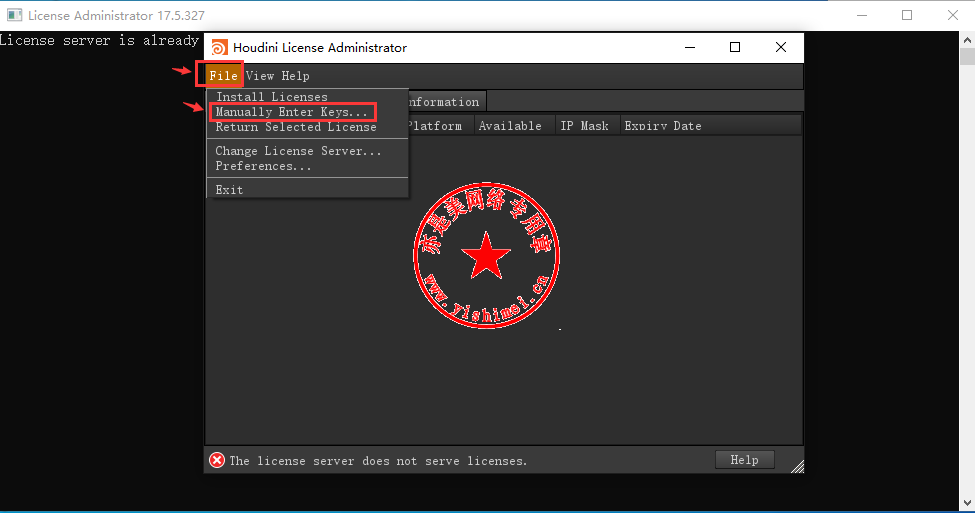Switch to the partially hidden Information tab
The image size is (975, 513).
click(446, 102)
